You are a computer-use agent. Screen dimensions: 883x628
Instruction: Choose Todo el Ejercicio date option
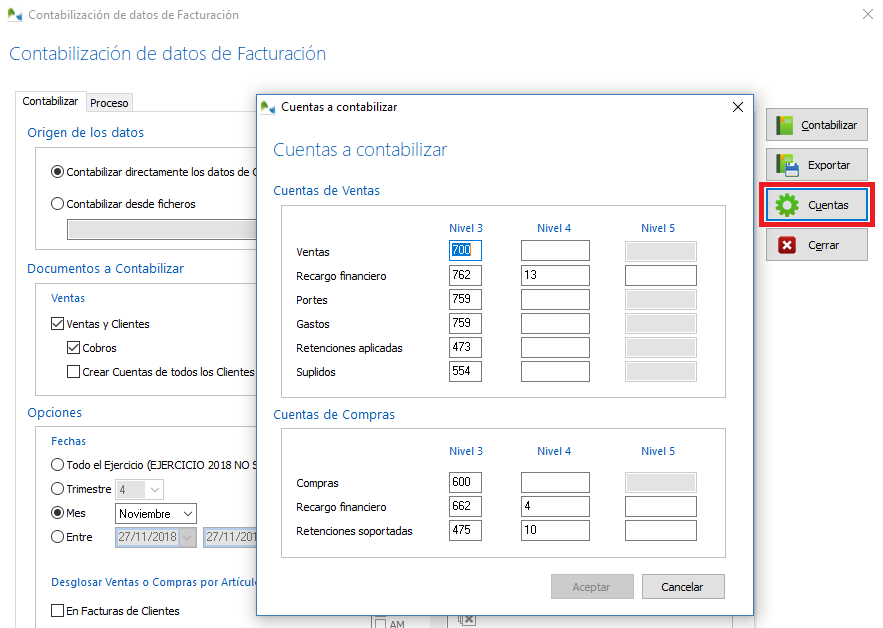click(59, 465)
